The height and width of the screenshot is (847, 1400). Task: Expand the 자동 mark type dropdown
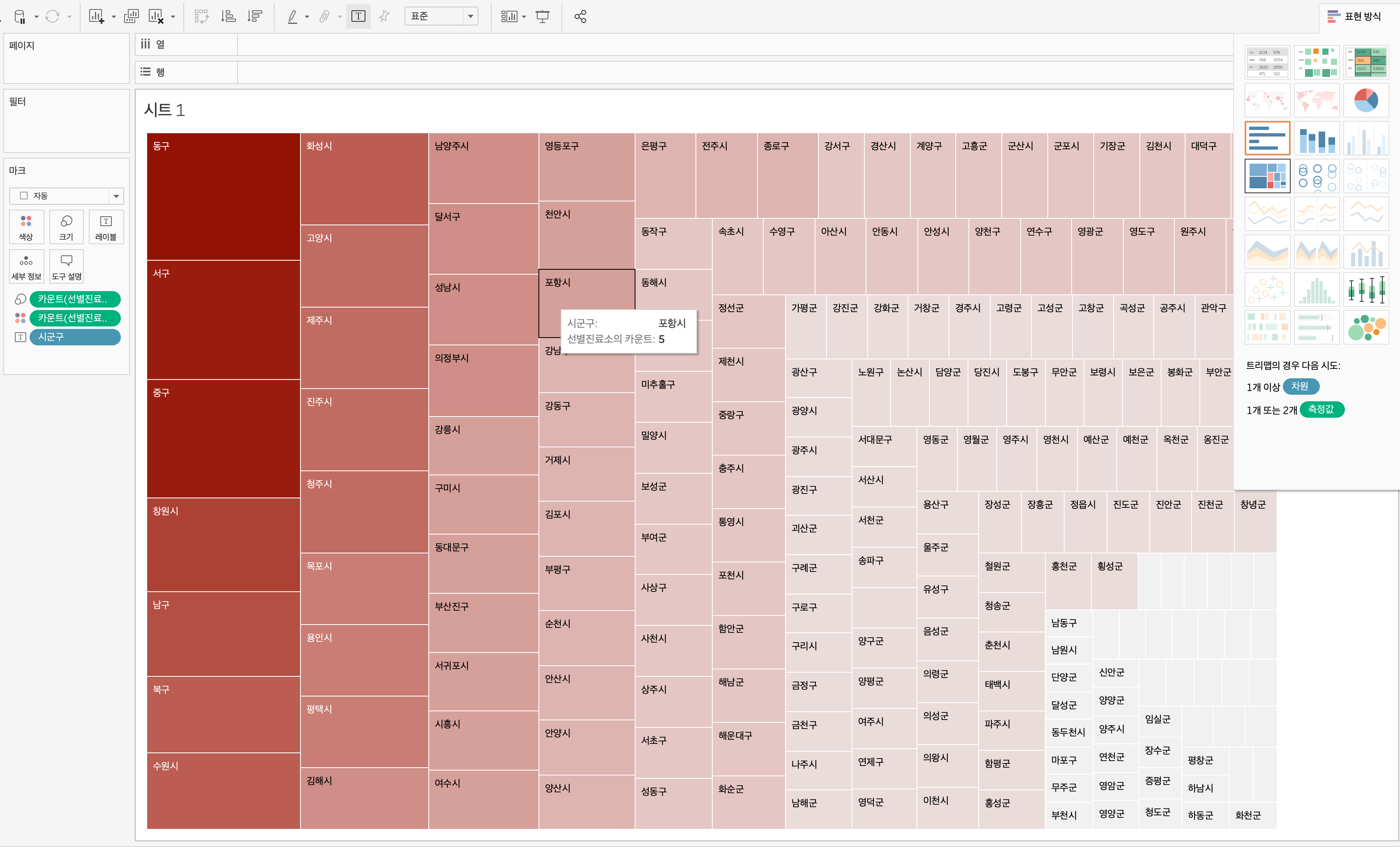point(116,196)
